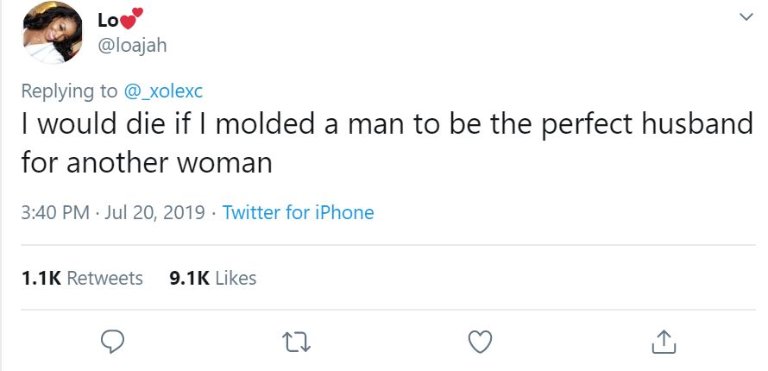Image resolution: width=768 pixels, height=371 pixels.
Task: Click the words 'for another woman'
Action: (146, 162)
